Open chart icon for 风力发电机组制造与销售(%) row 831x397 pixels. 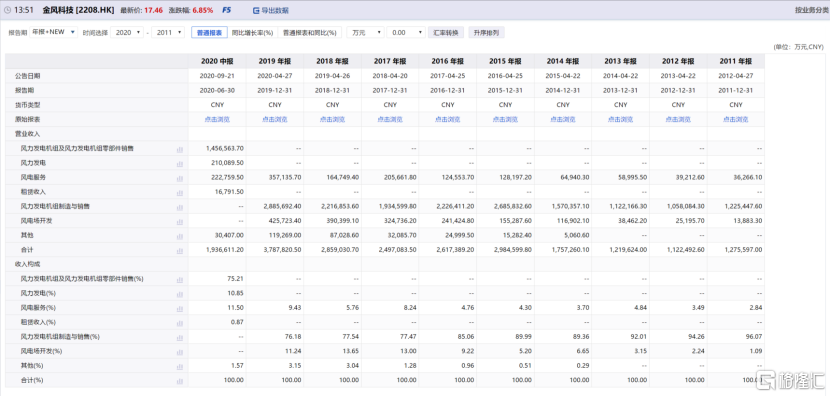click(180, 337)
